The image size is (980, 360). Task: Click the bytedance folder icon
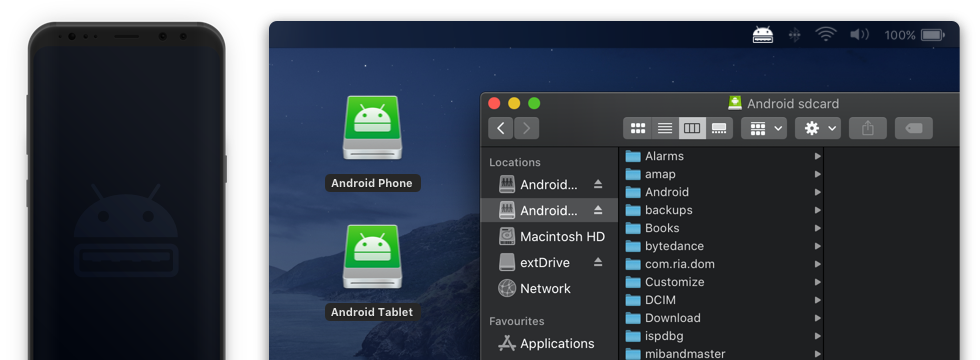pos(633,246)
